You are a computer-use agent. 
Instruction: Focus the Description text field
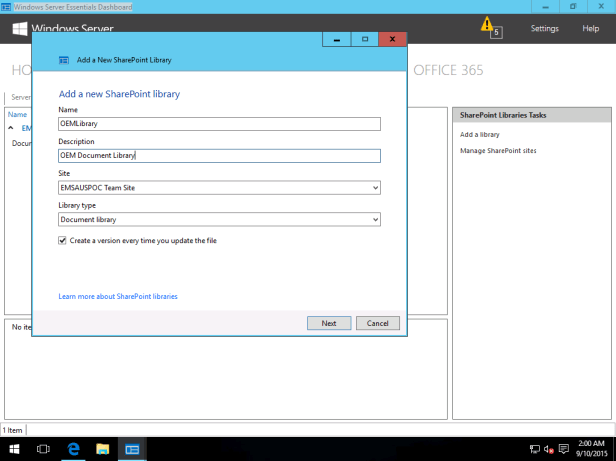(220, 155)
